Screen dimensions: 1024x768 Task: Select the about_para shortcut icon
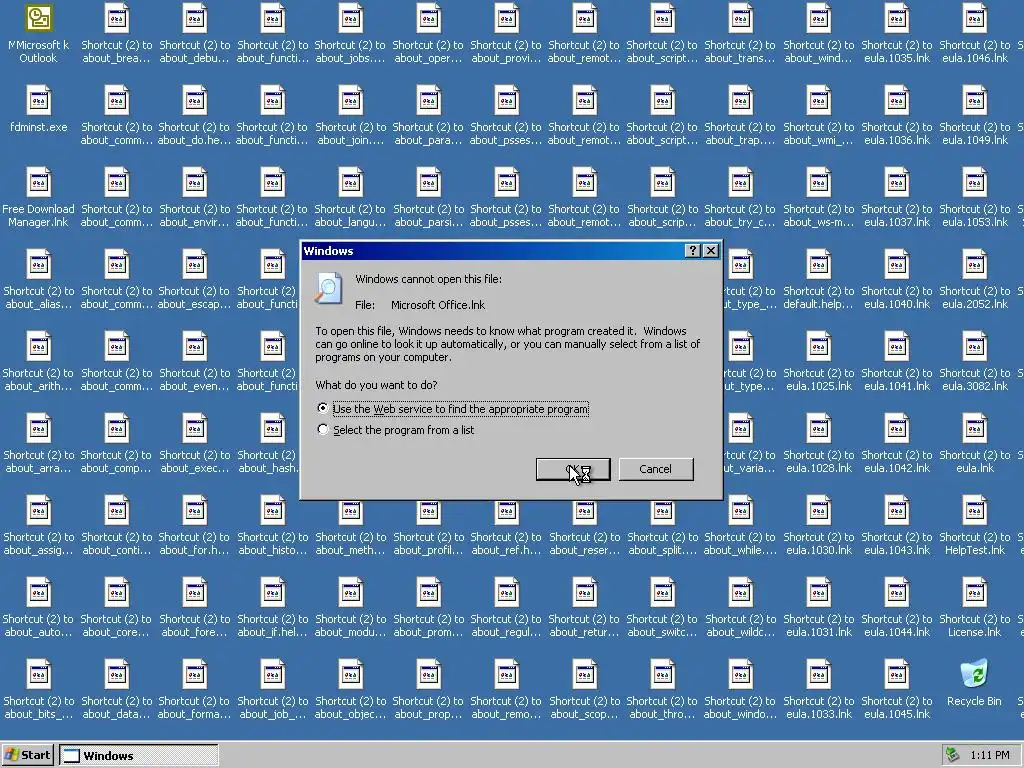[x=428, y=101]
